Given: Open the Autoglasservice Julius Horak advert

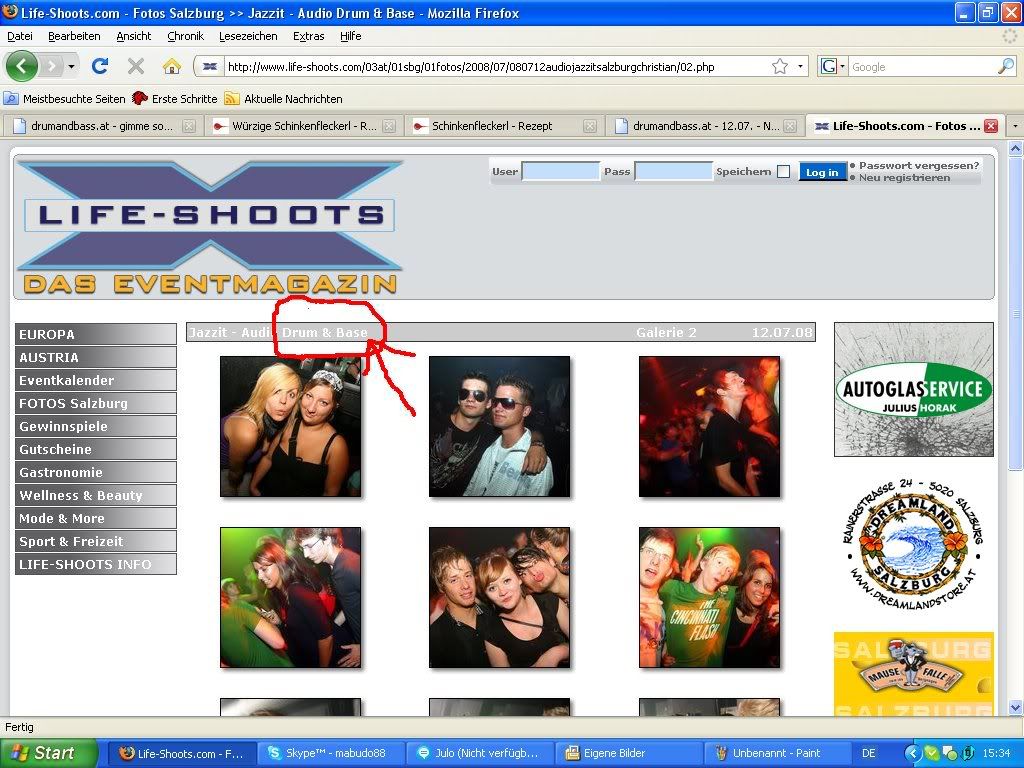Looking at the screenshot, I should [914, 389].
